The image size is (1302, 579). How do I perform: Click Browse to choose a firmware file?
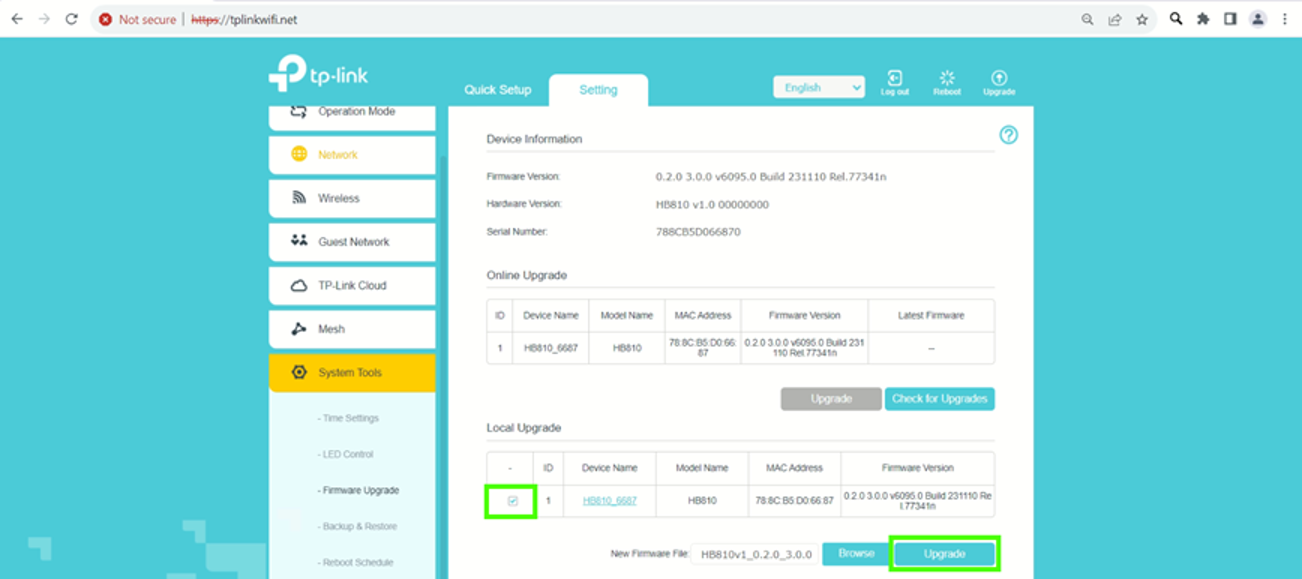(856, 554)
